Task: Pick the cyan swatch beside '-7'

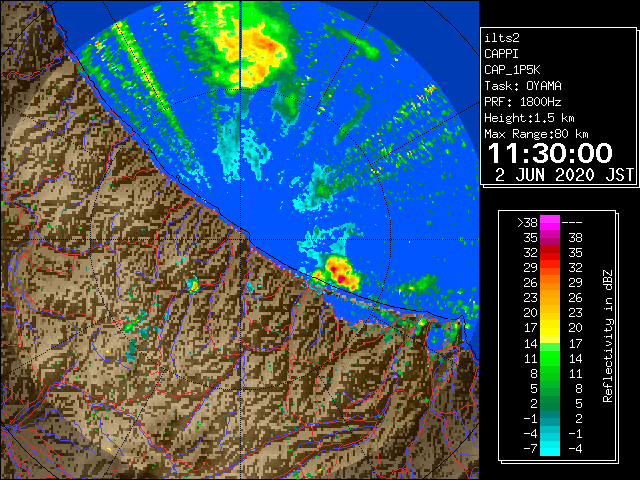Action: pyautogui.click(x=550, y=449)
